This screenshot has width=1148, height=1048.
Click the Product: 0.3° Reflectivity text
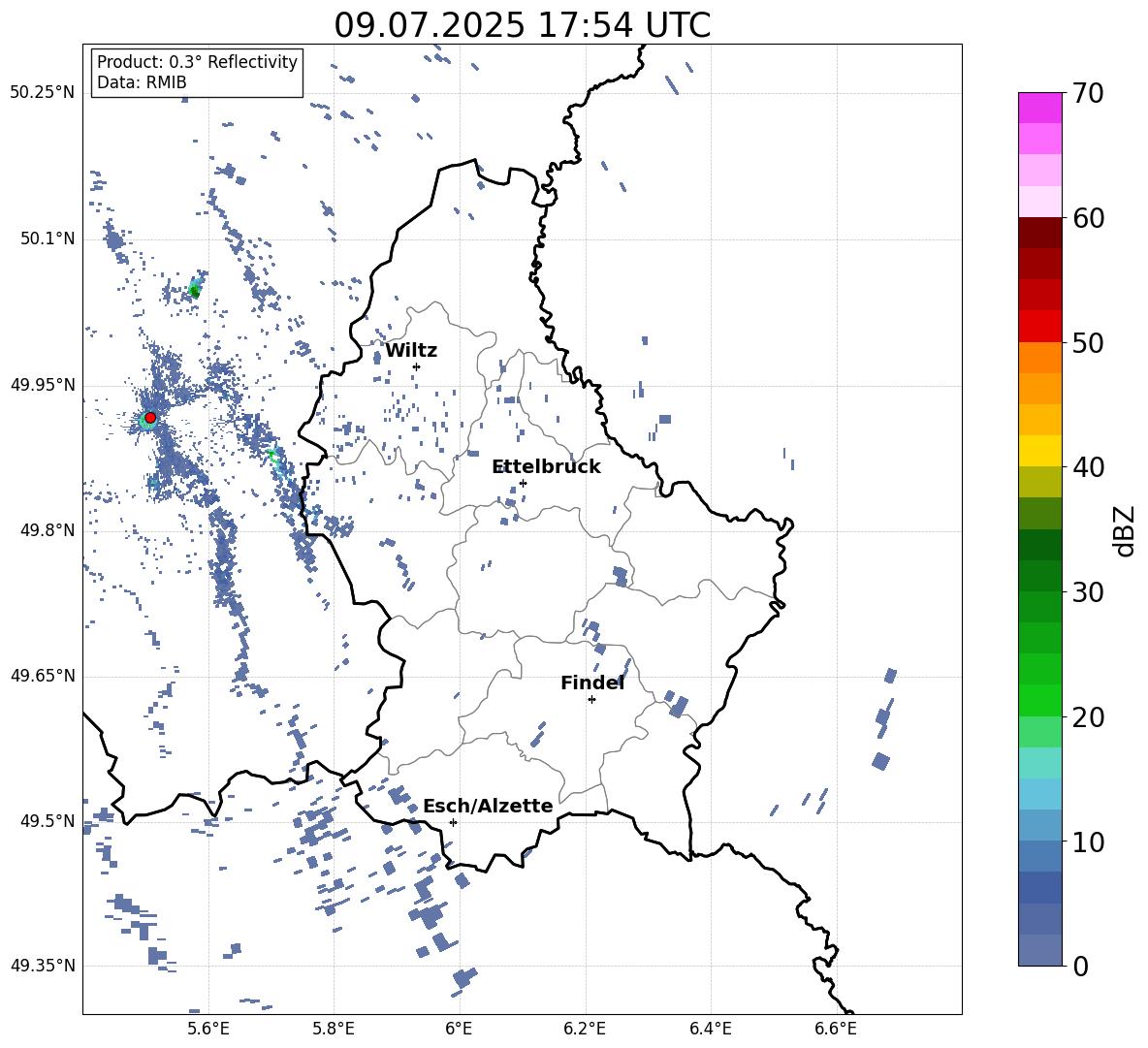click(197, 62)
